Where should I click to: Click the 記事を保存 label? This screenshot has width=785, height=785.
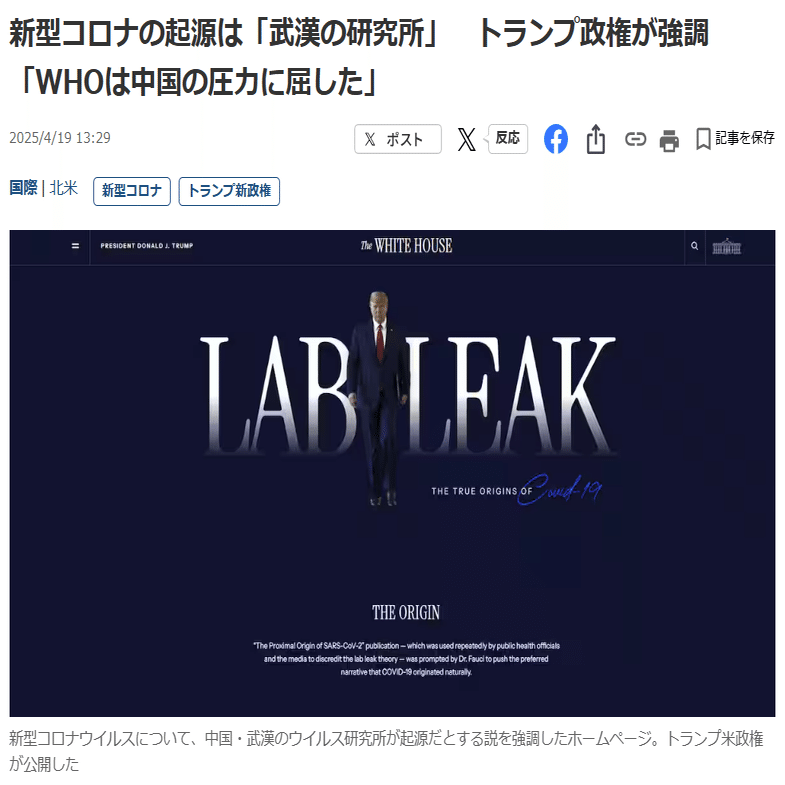tap(744, 138)
